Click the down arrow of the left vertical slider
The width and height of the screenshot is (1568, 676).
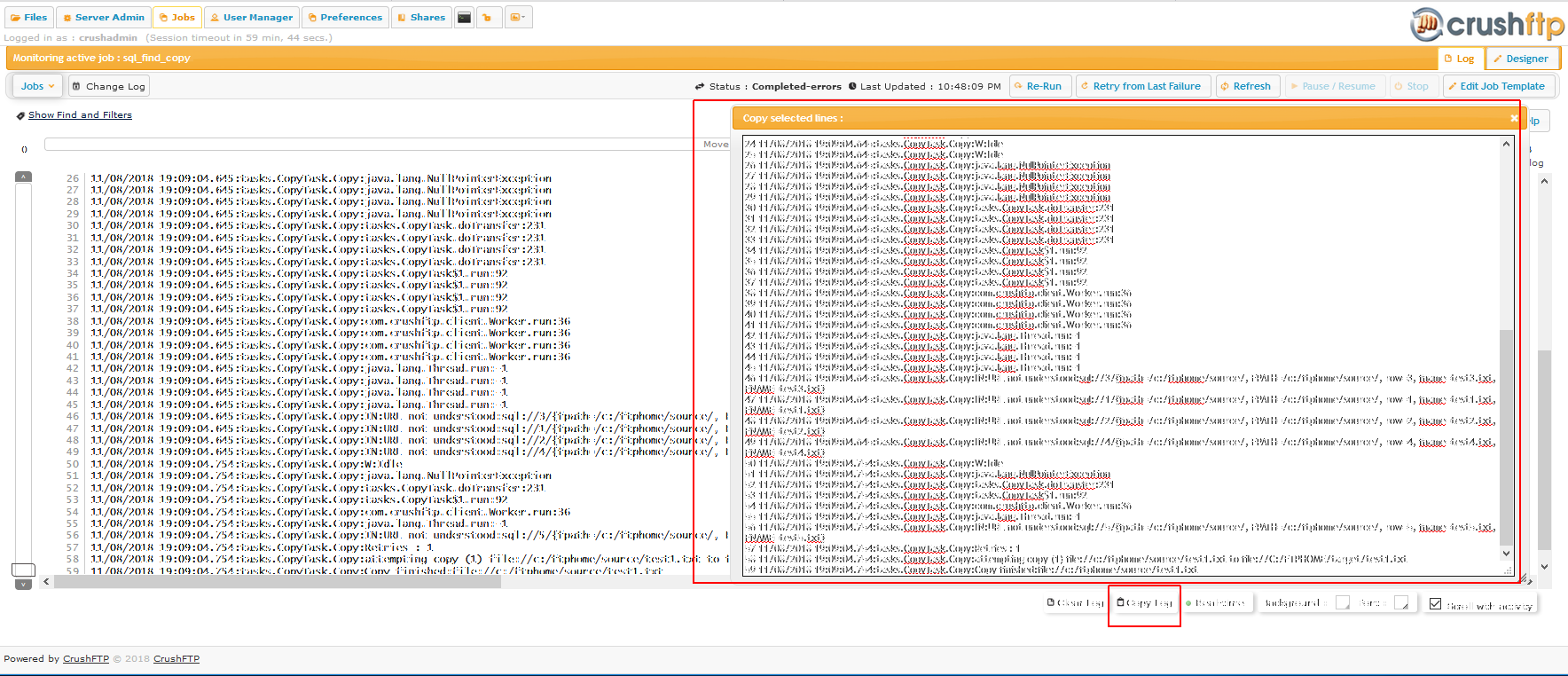pyautogui.click(x=24, y=584)
